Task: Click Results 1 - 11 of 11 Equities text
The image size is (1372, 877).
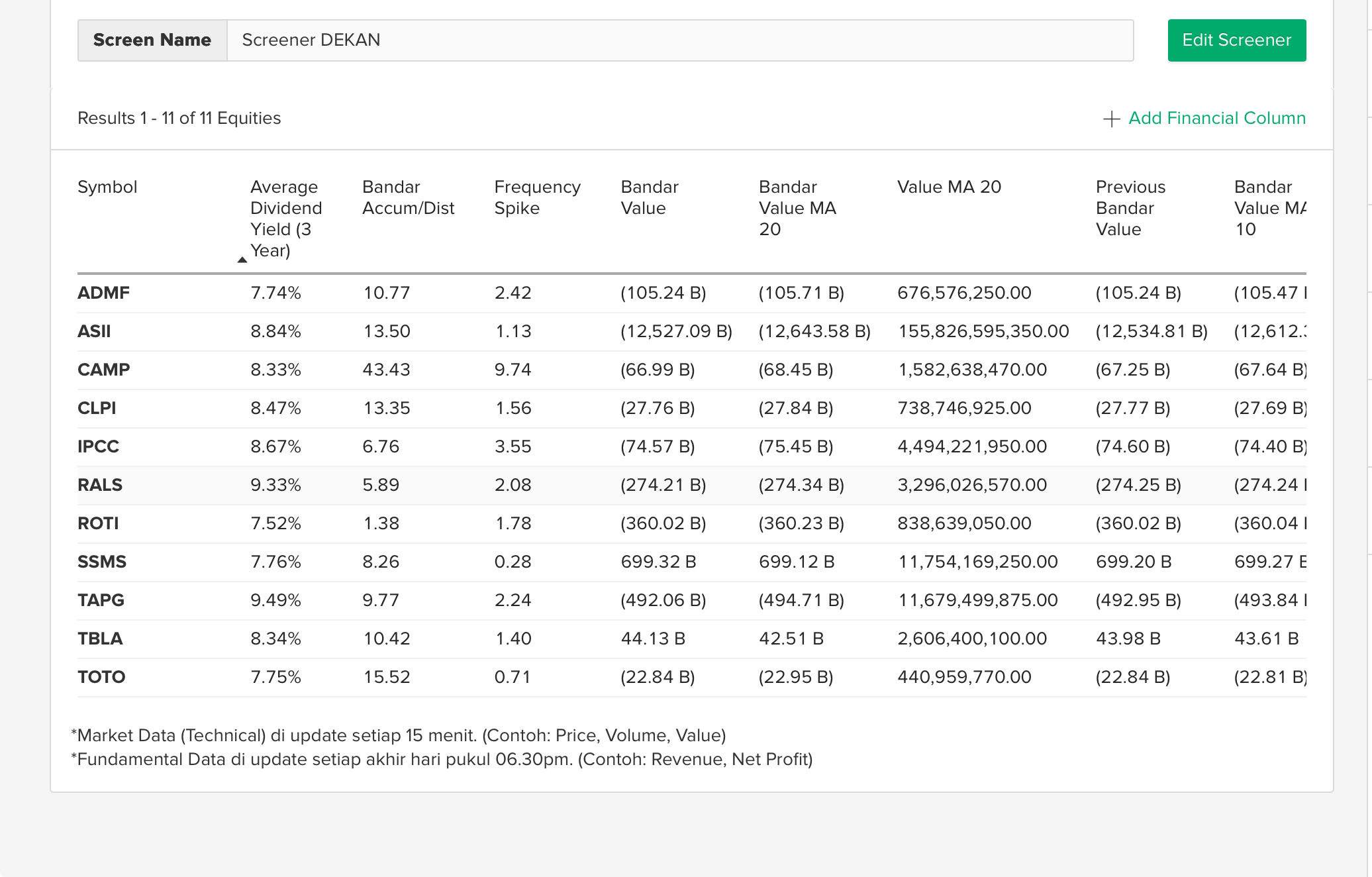Action: coord(179,118)
